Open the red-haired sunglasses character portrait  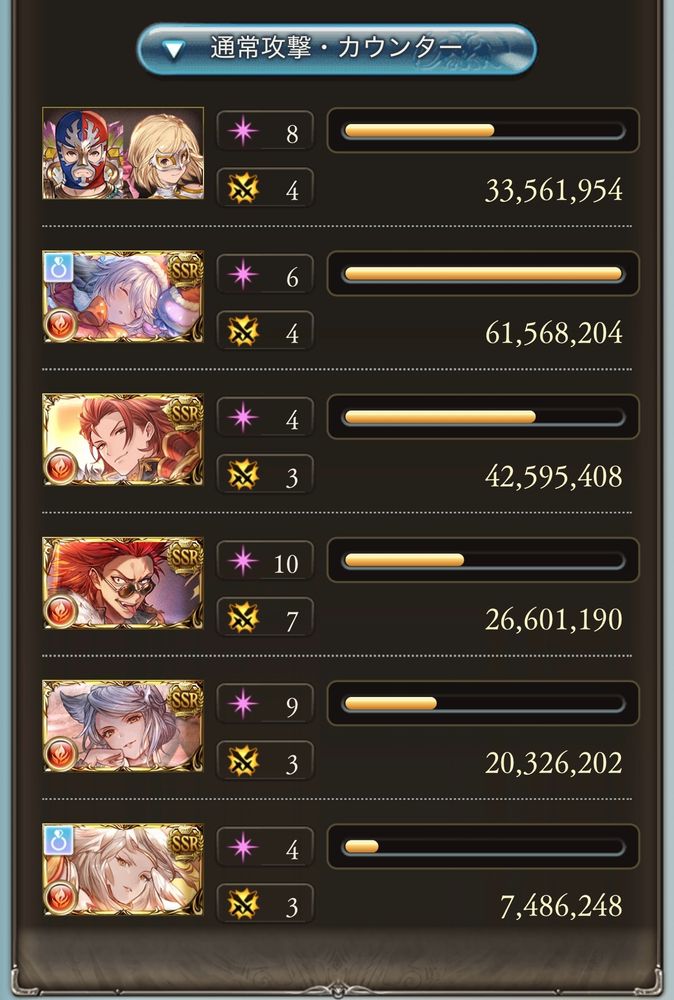point(123,583)
